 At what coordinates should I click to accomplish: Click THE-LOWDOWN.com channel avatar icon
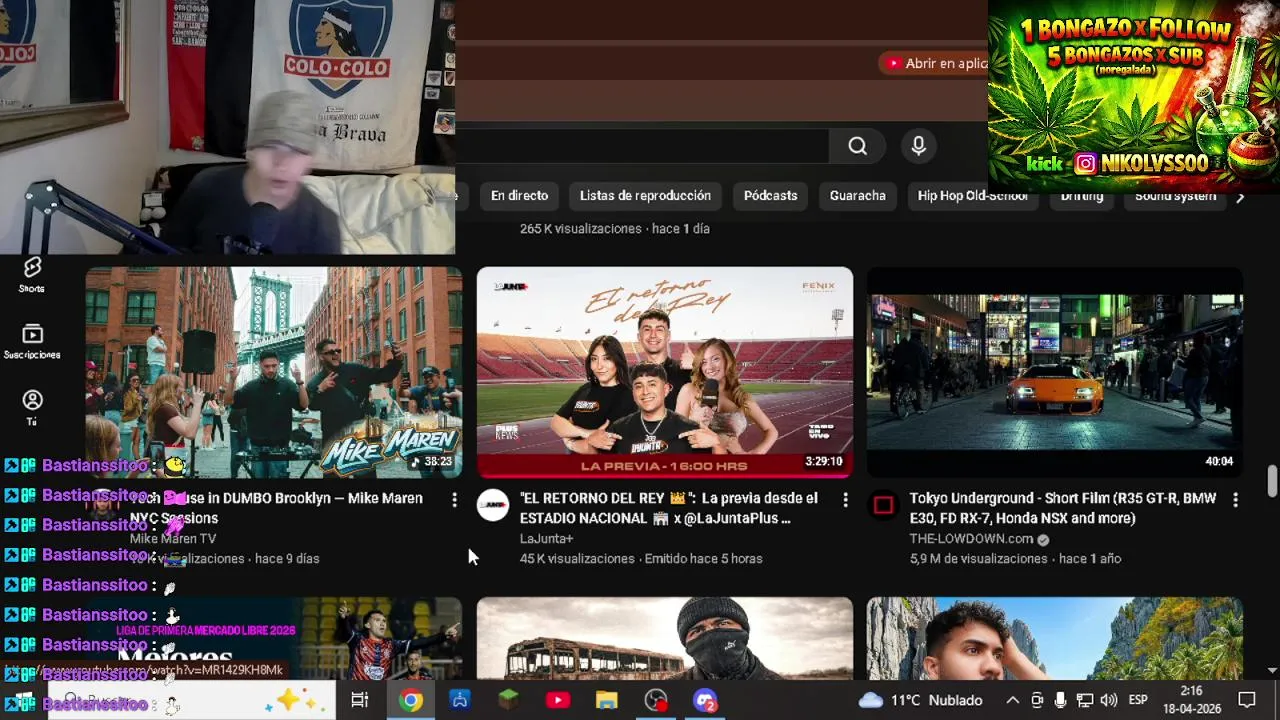[883, 506]
